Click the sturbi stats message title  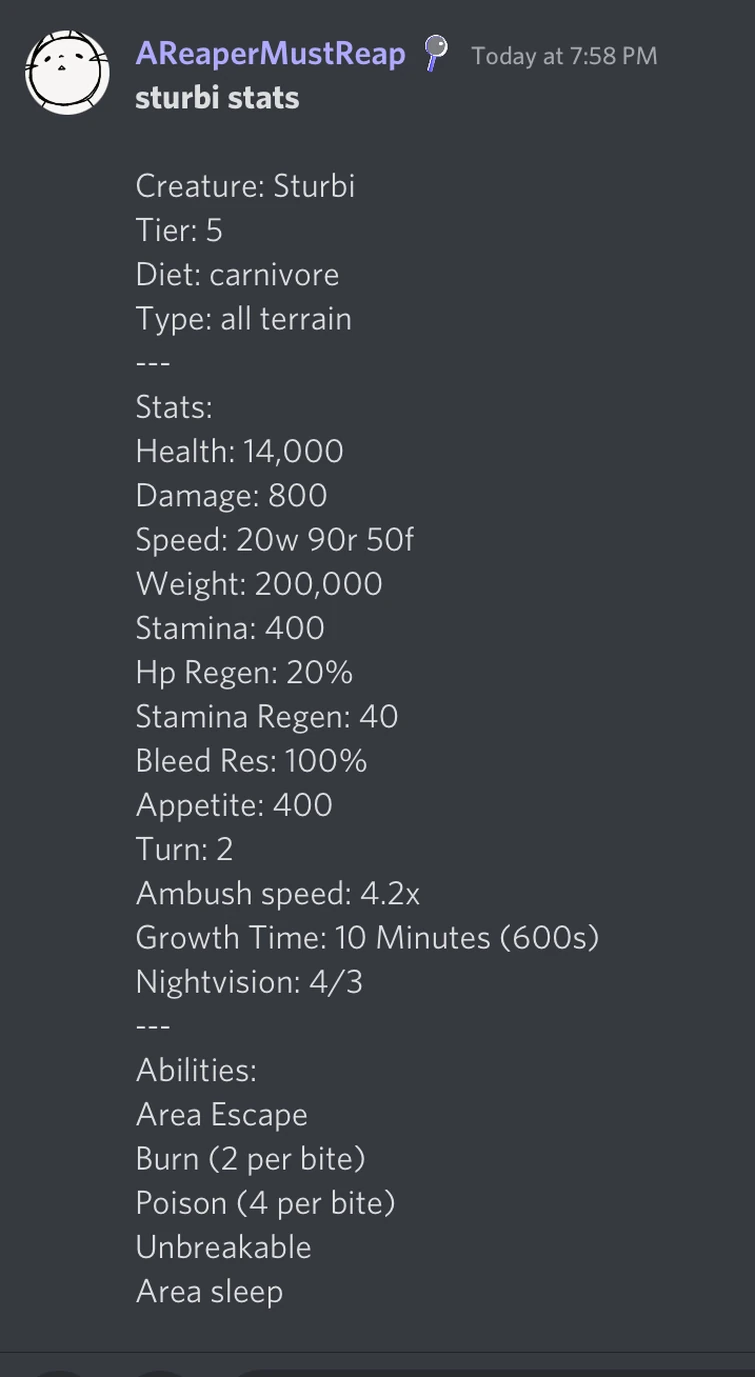(216, 97)
